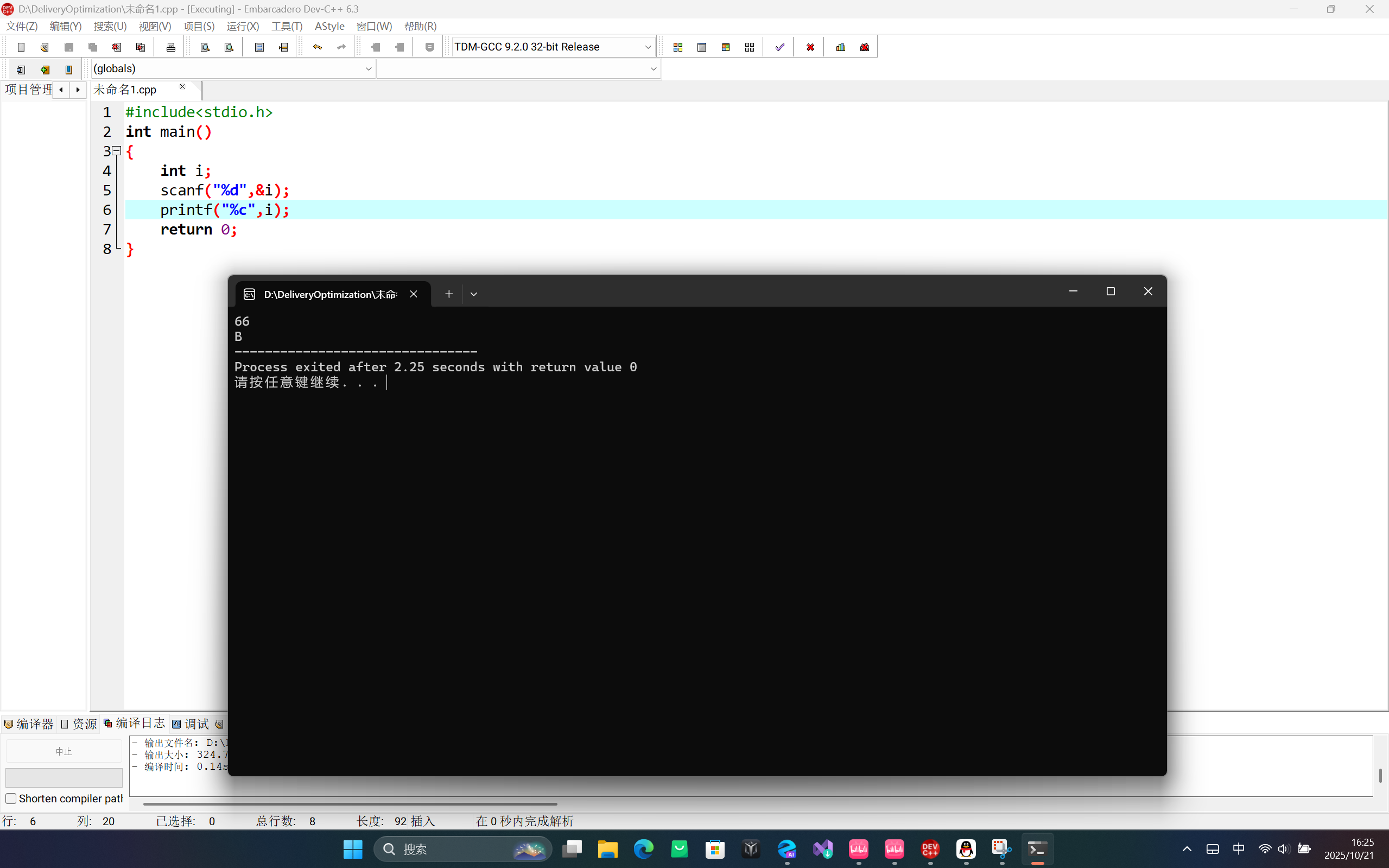Image resolution: width=1389 pixels, height=868 pixels.
Task: Click the red X stop execution icon
Action: pyautogui.click(x=810, y=47)
